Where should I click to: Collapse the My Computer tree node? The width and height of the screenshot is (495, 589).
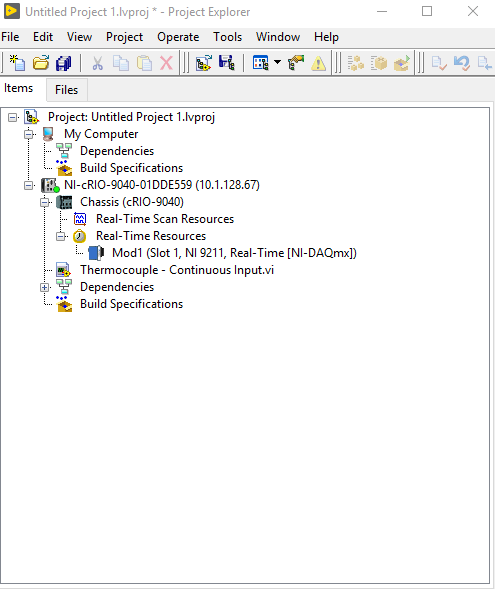pyautogui.click(x=29, y=134)
